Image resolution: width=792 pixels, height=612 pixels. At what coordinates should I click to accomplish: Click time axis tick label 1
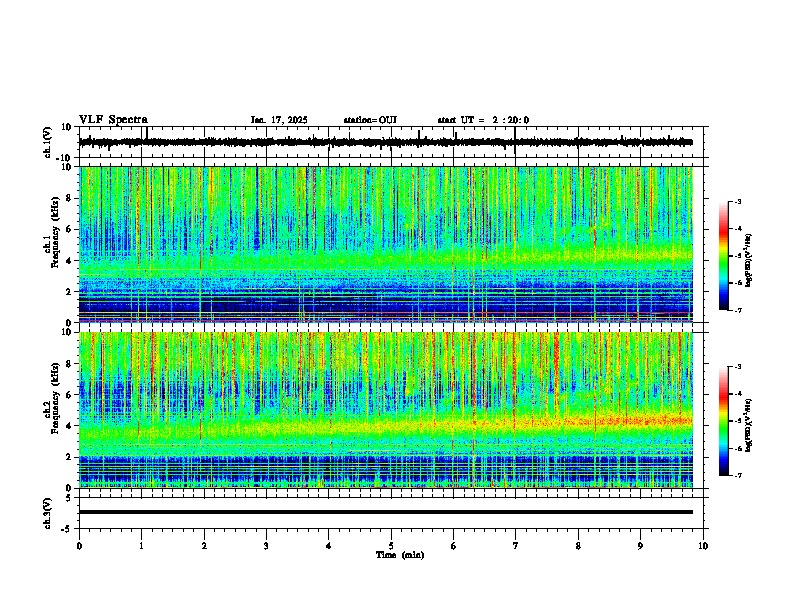click(141, 546)
